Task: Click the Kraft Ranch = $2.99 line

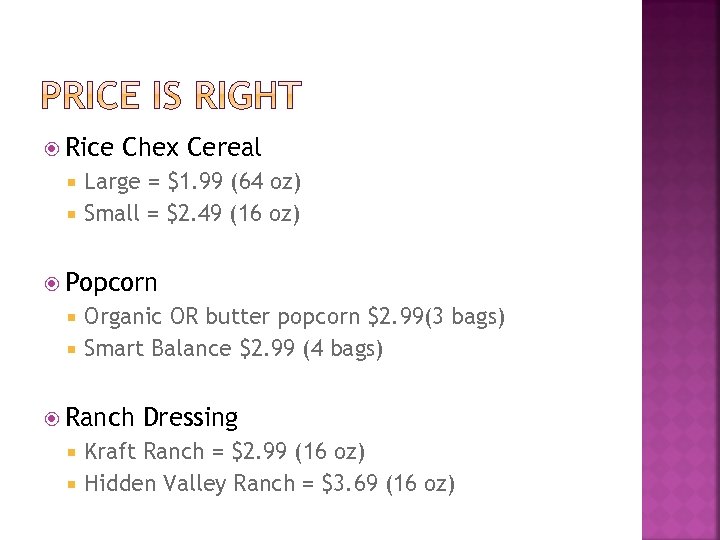Action: point(225,452)
